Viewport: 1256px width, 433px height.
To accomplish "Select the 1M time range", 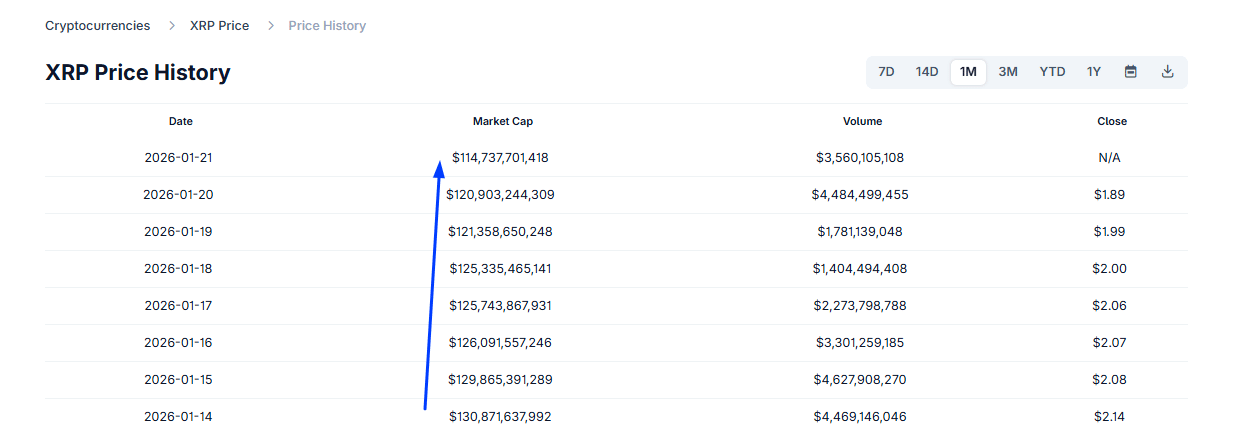I will pos(968,71).
